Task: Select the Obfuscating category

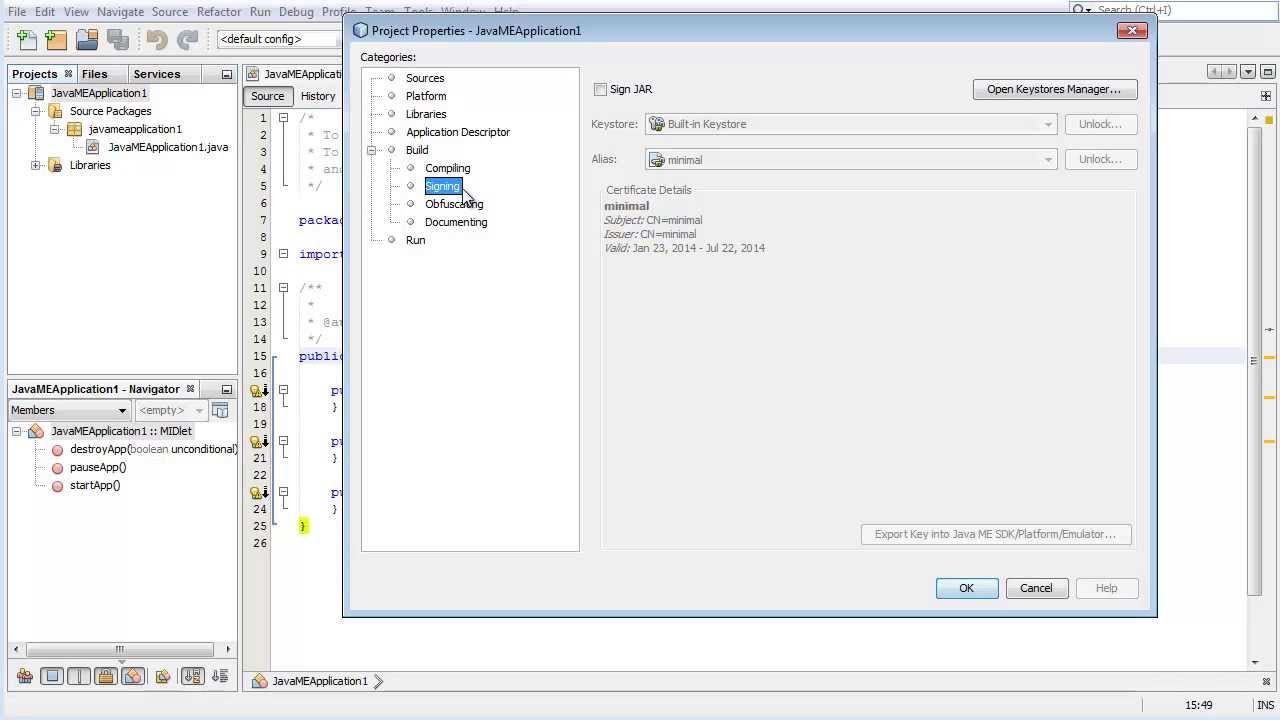Action: point(454,204)
